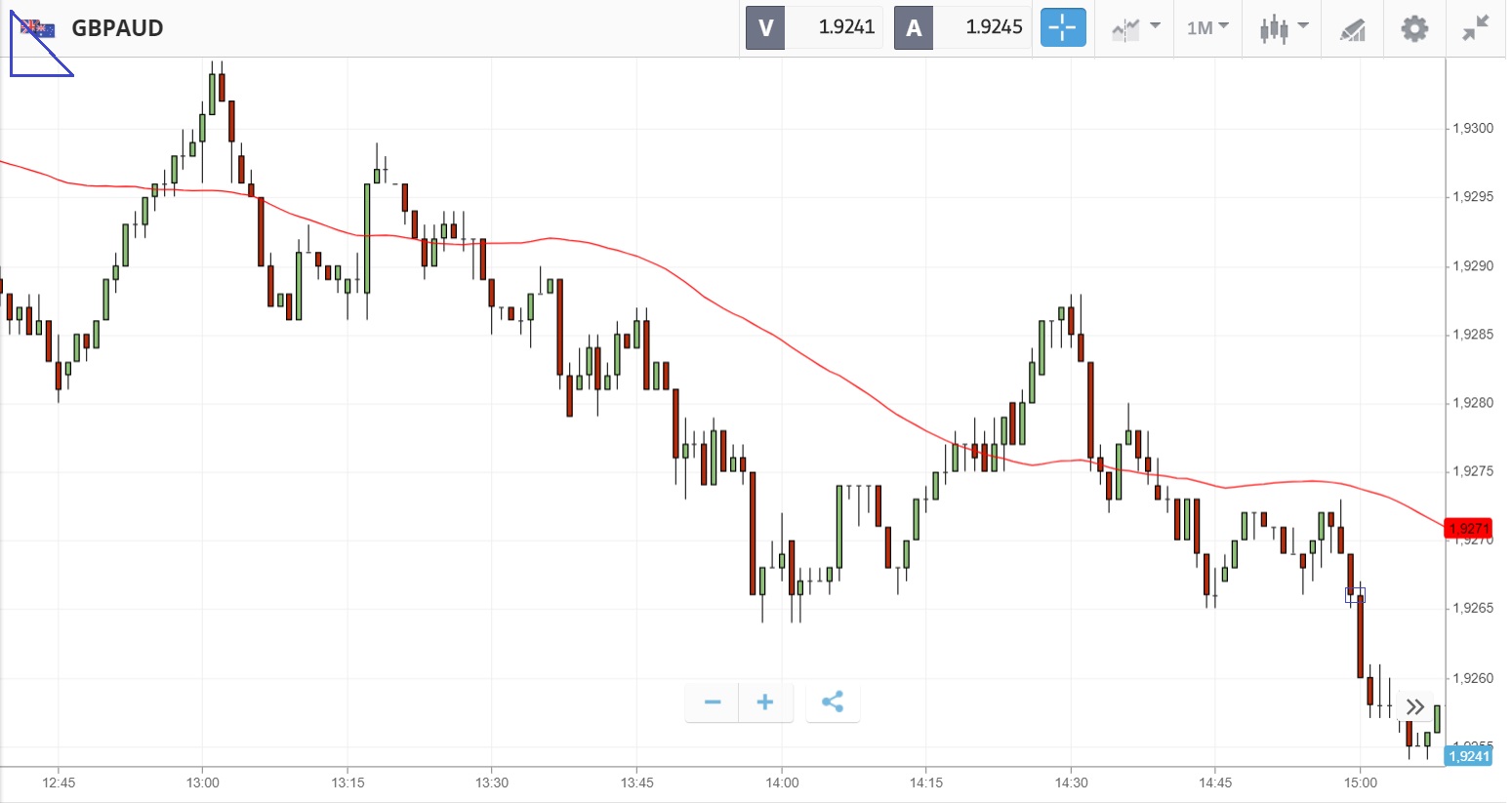Viewport: 1512px width, 803px height.
Task: Open the chart indicators dropdown
Action: point(1135,28)
